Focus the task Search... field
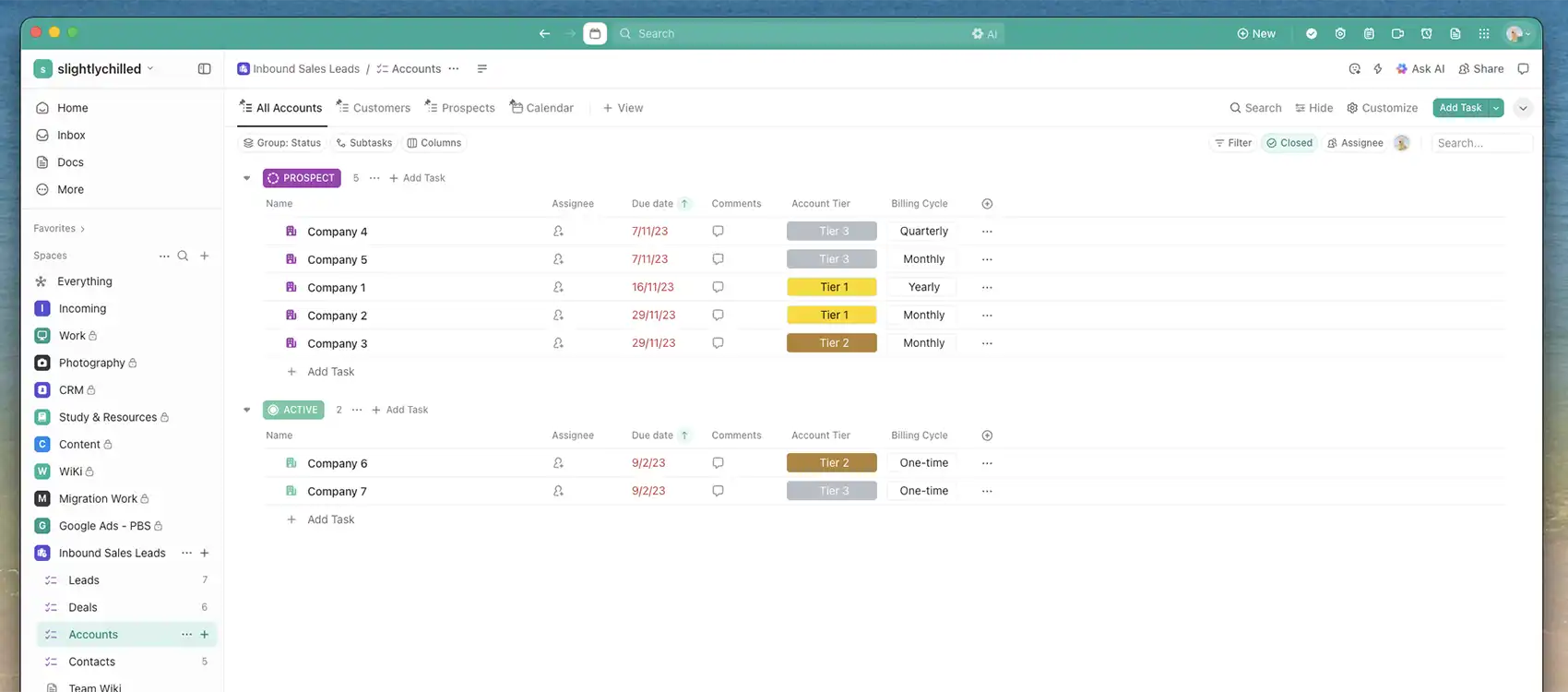Image resolution: width=1568 pixels, height=692 pixels. (1481, 143)
